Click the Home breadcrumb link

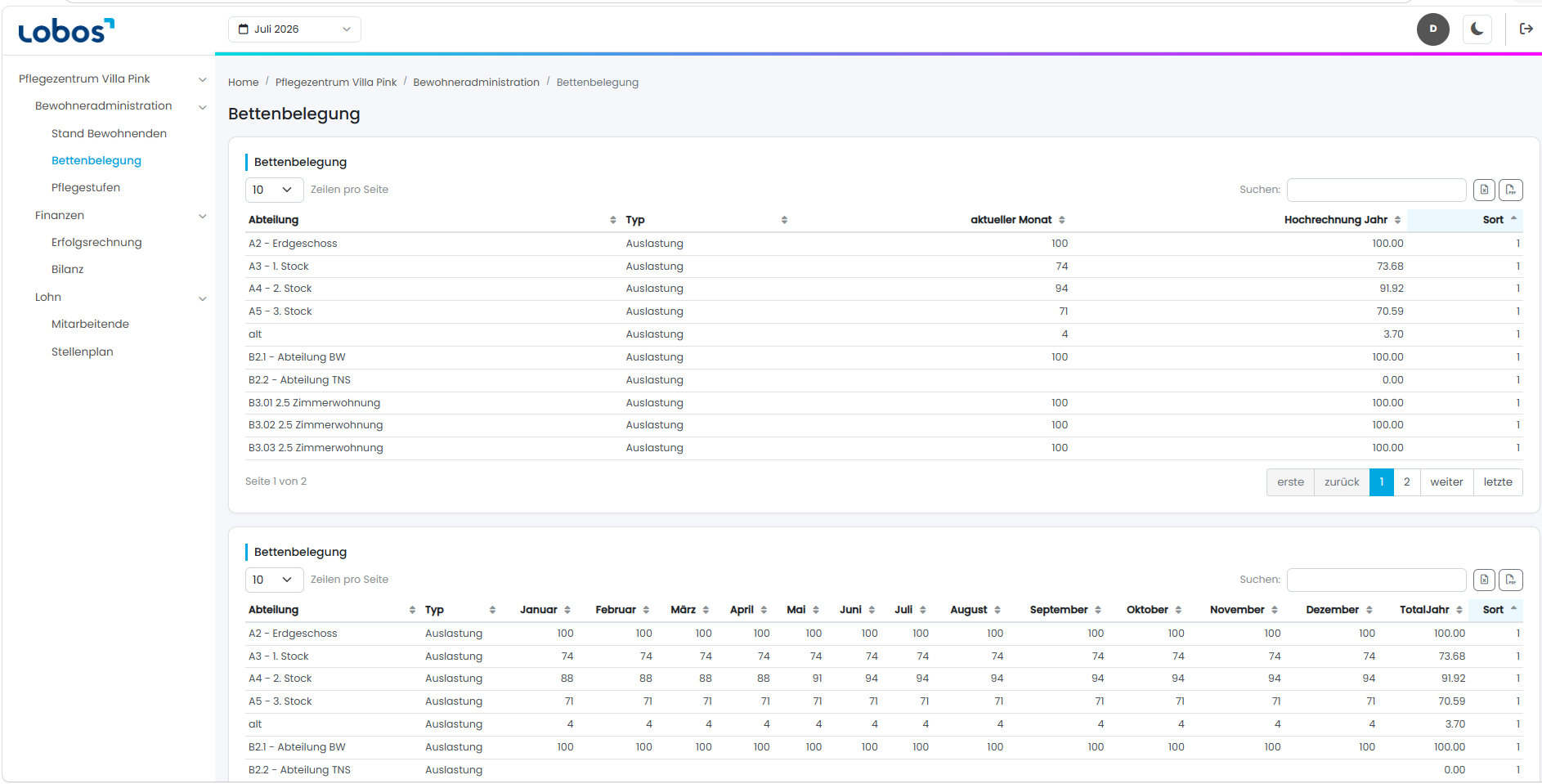[244, 83]
